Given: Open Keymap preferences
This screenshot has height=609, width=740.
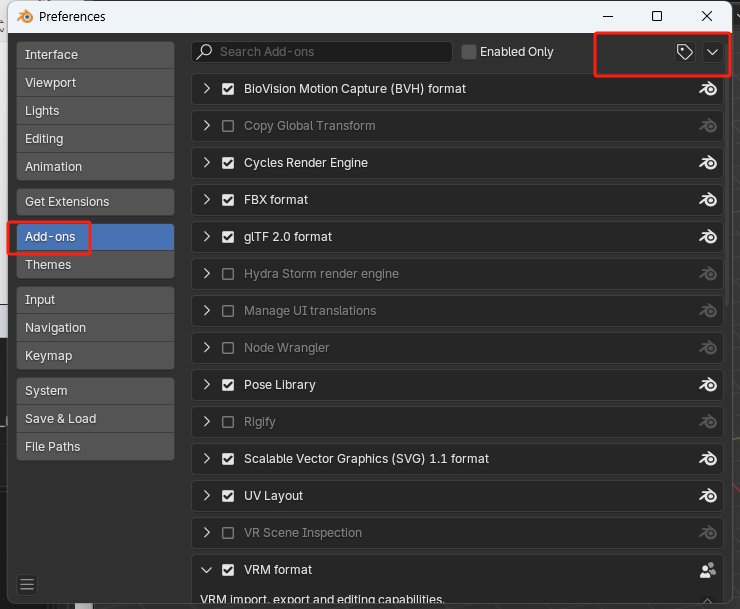Looking at the screenshot, I should (x=95, y=355).
